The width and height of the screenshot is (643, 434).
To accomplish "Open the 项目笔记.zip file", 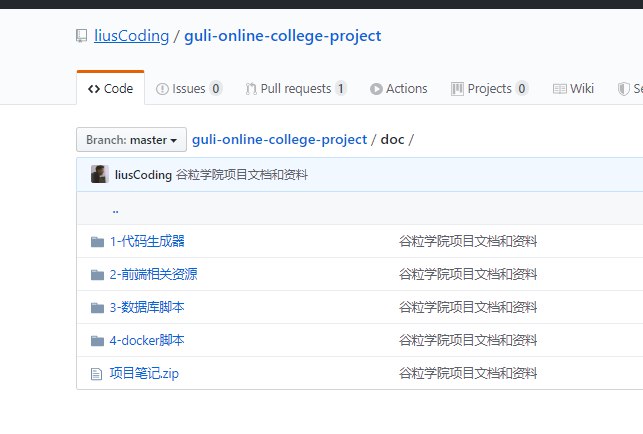I will click(x=144, y=373).
